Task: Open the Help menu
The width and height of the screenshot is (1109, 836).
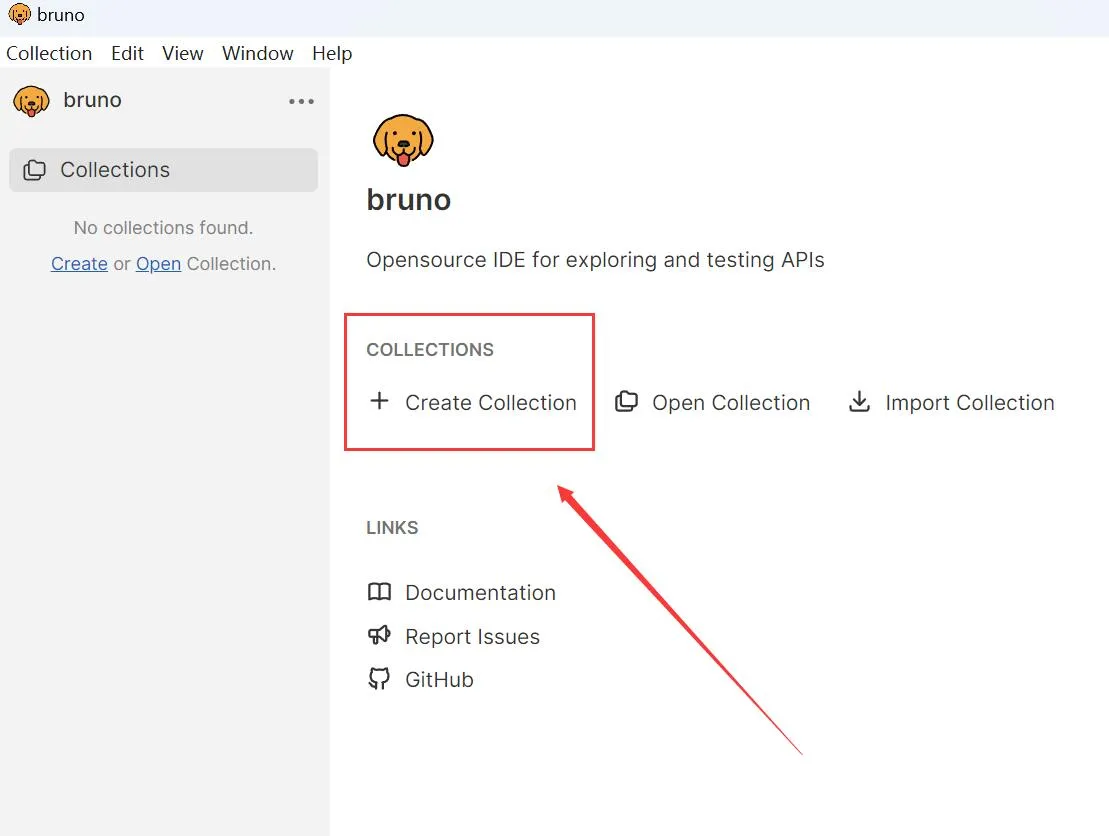Action: 332,54
